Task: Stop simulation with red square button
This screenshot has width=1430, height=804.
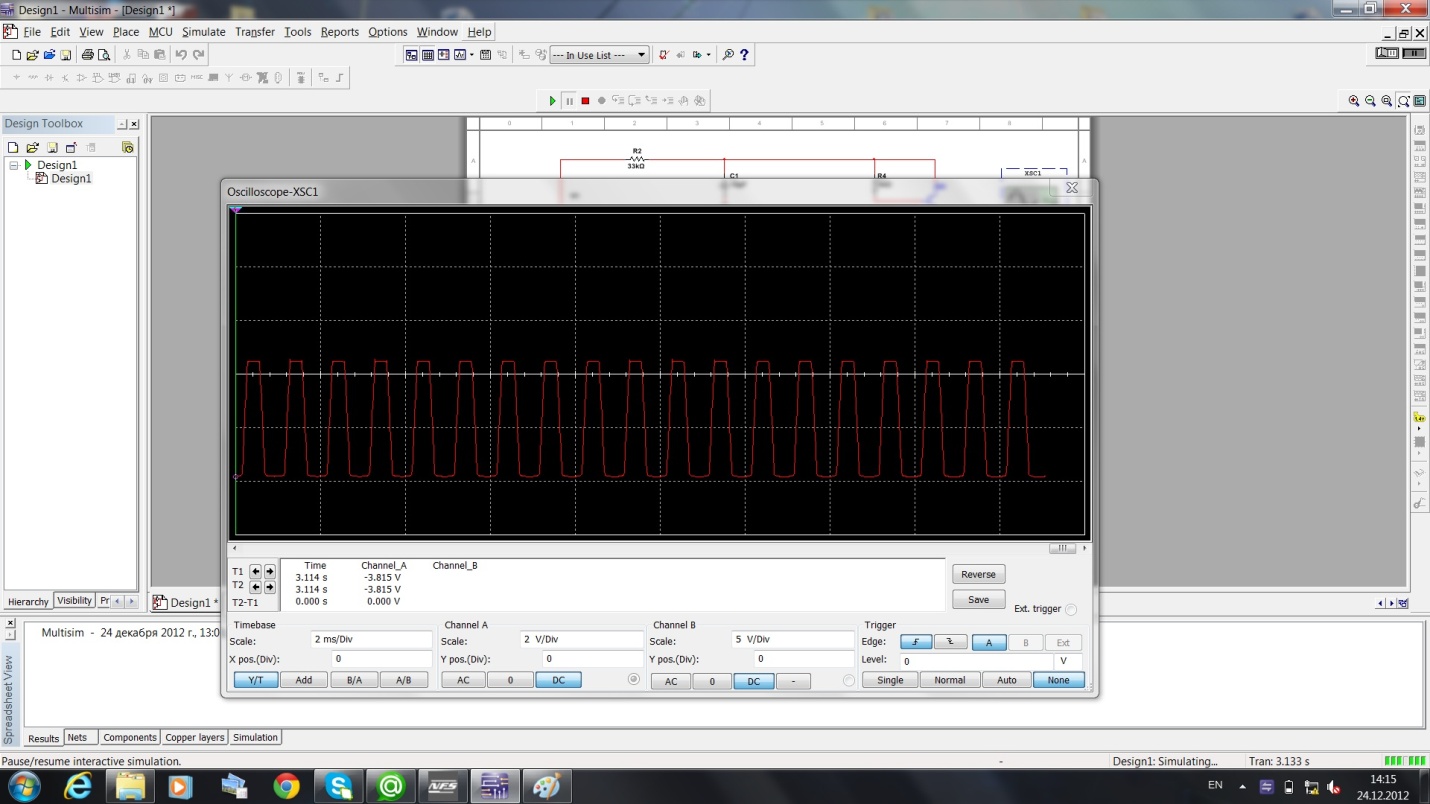Action: click(585, 101)
